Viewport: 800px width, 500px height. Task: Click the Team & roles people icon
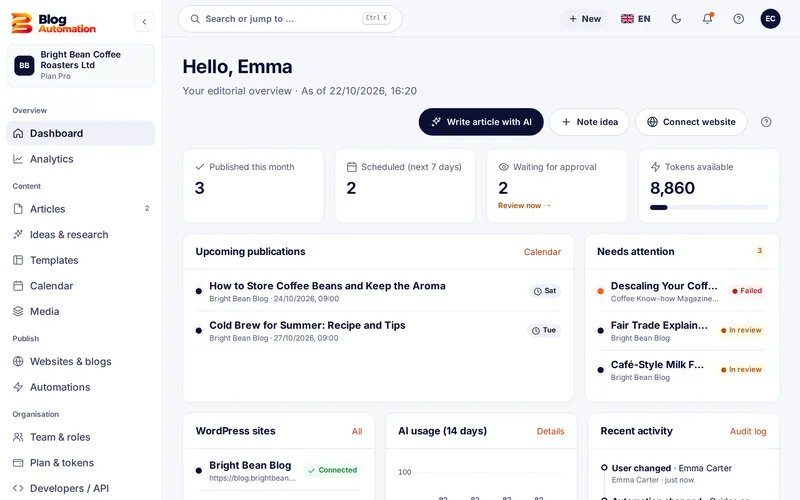[x=18, y=437]
